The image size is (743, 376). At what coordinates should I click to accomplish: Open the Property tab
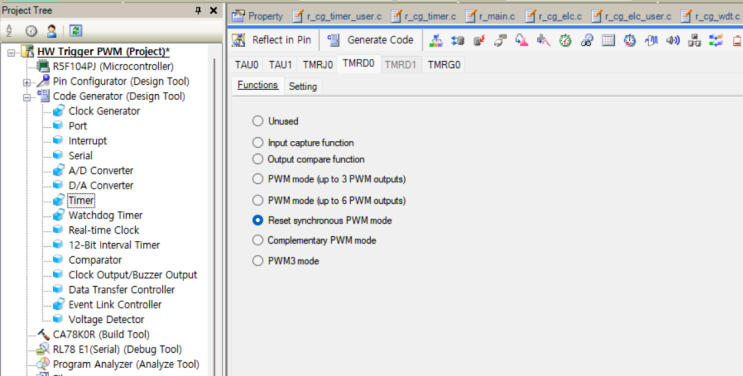coord(257,16)
